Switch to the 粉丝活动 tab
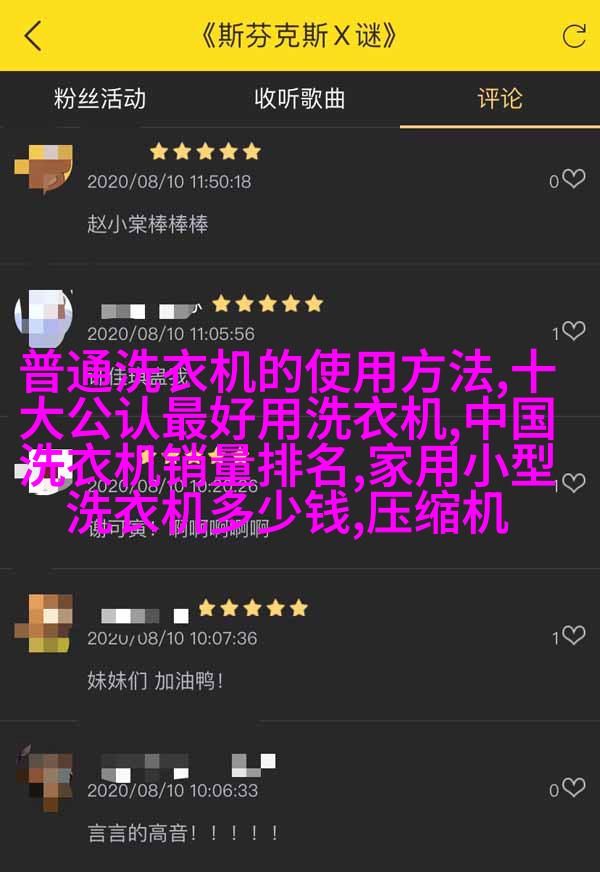Image resolution: width=600 pixels, height=872 pixels. [100, 99]
